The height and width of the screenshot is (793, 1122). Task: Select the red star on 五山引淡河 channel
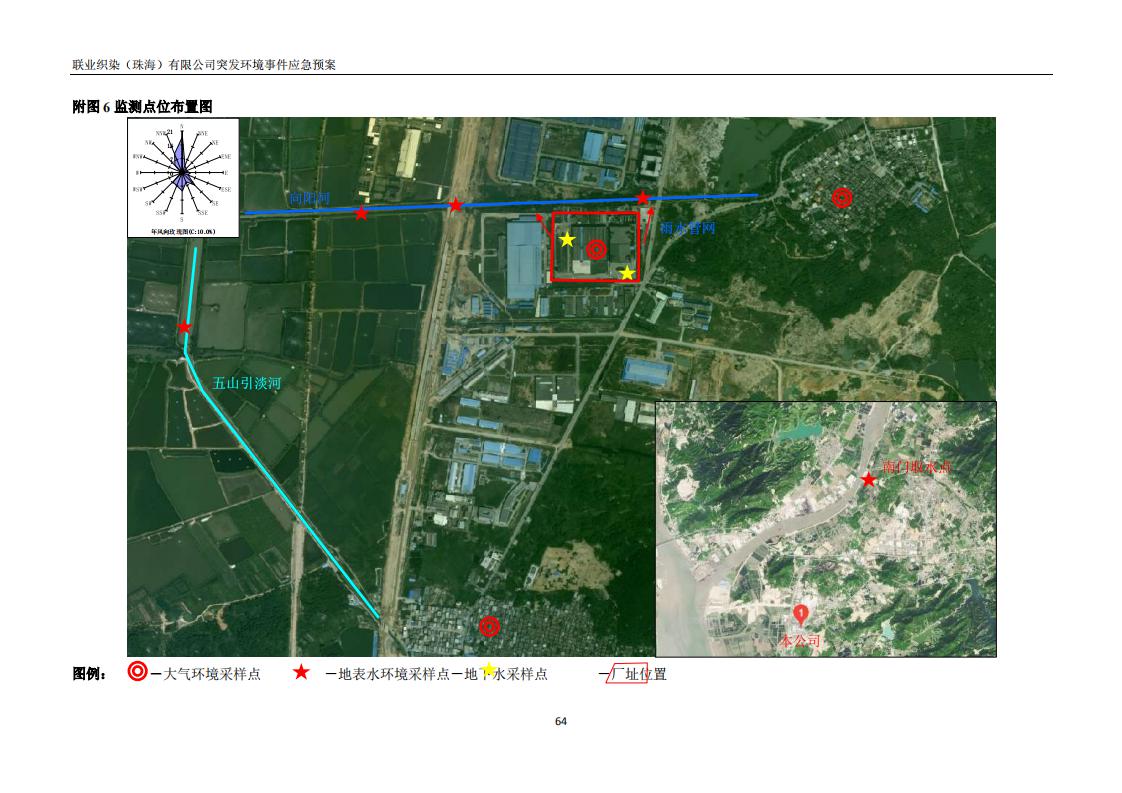coord(184,327)
